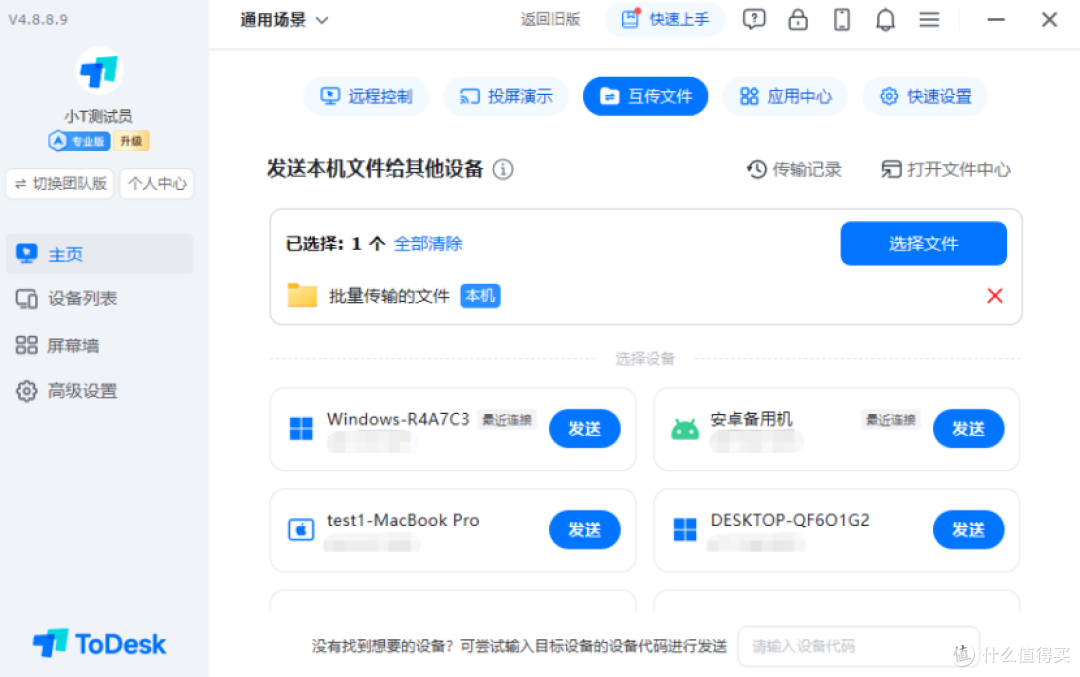Select the 互传文件 tab
The height and width of the screenshot is (677, 1080).
coord(645,96)
